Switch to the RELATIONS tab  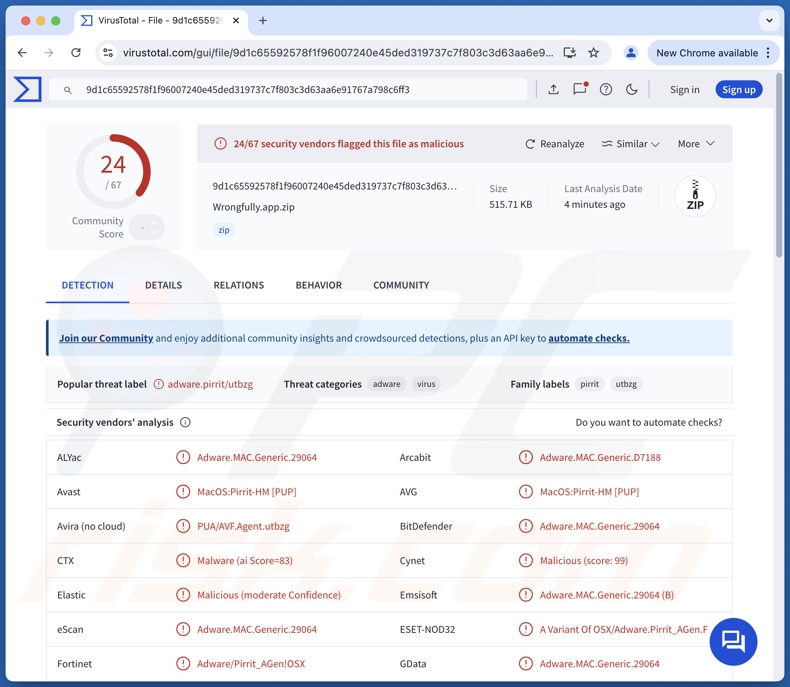point(238,285)
